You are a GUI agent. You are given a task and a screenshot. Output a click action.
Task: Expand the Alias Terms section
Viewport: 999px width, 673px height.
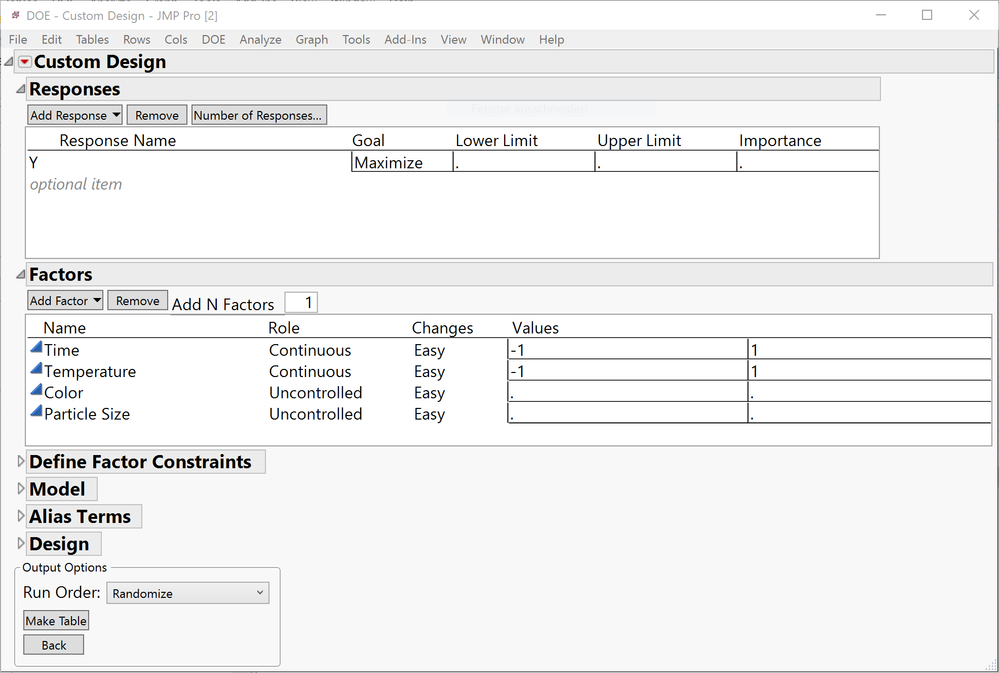coord(20,516)
